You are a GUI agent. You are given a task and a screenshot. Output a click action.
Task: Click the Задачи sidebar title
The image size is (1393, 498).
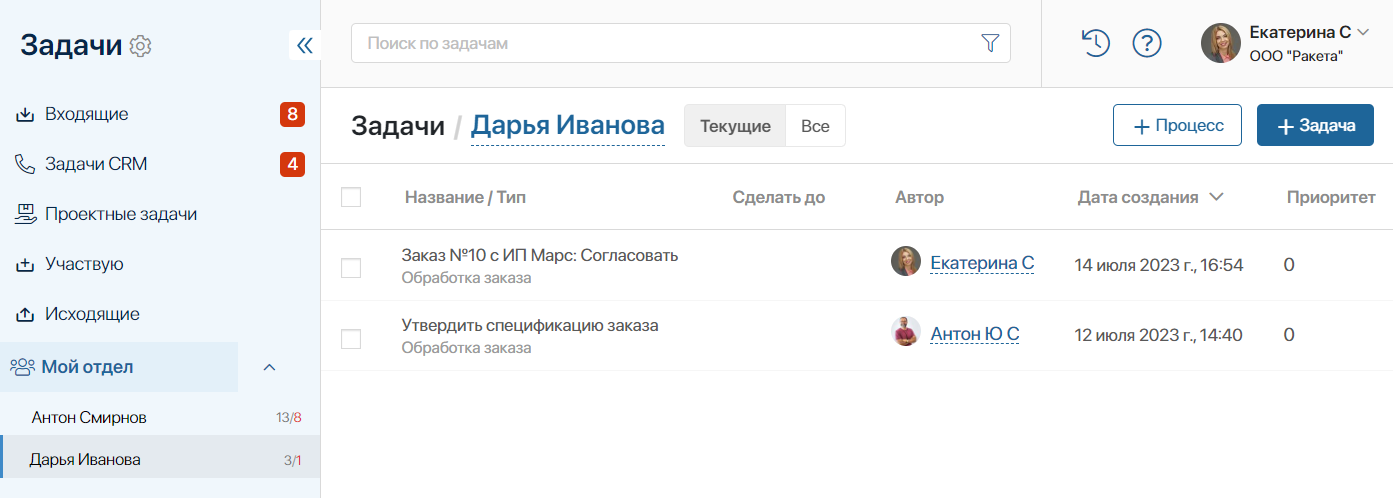point(71,45)
